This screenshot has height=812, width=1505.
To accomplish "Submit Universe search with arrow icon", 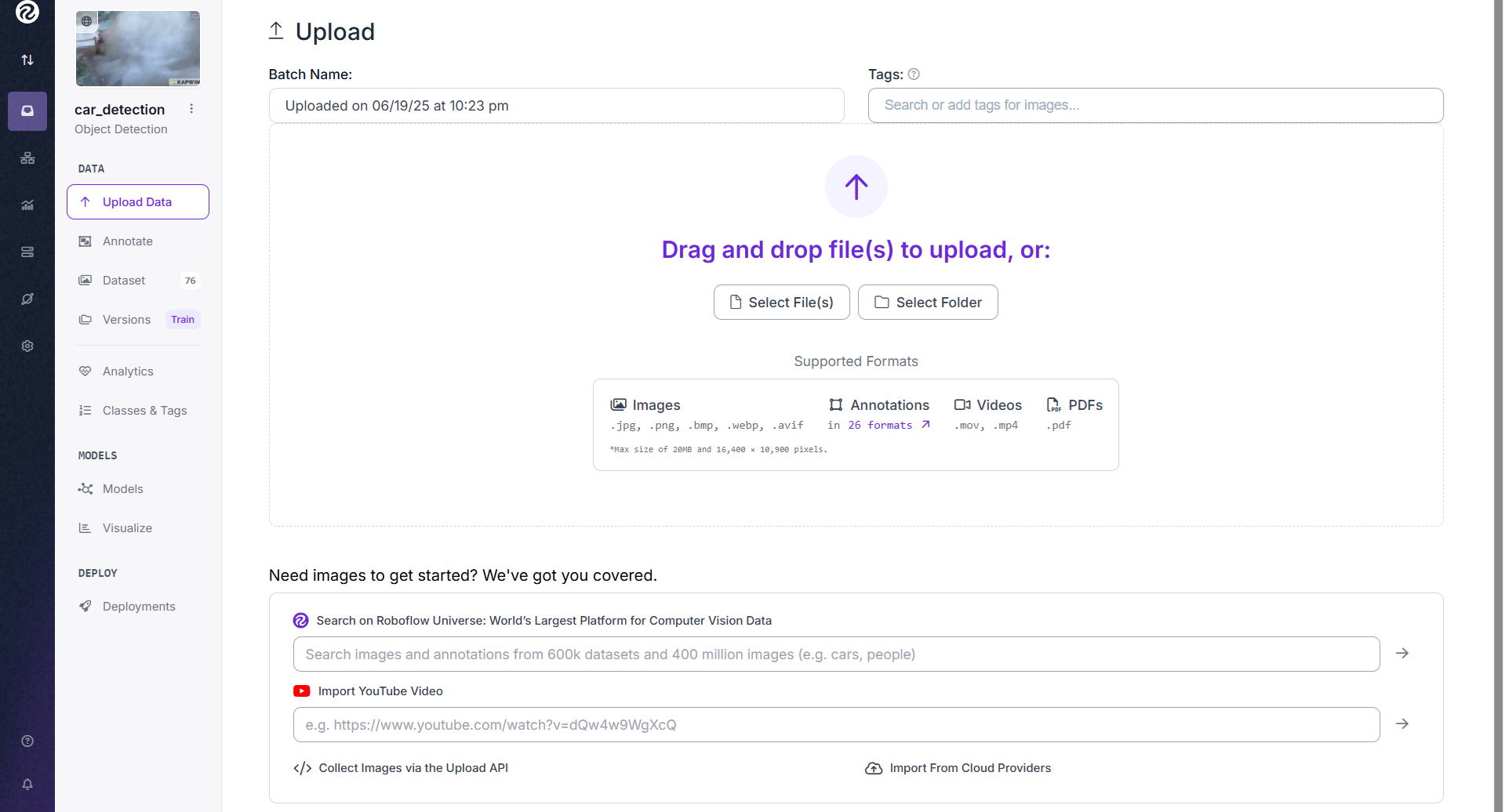I will (1402, 653).
